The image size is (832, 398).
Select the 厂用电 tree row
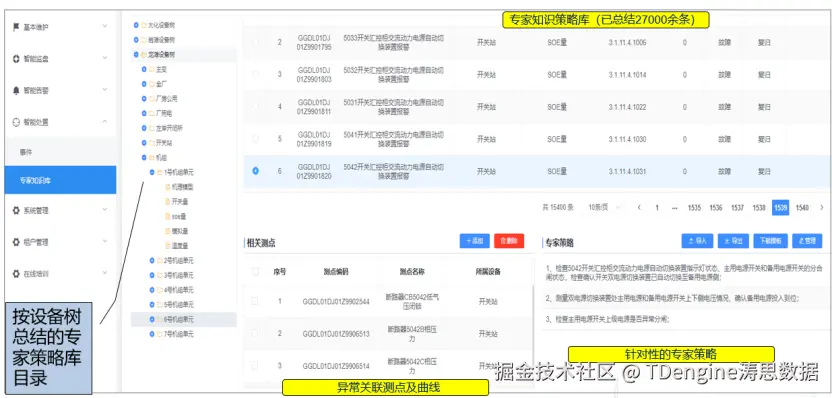tap(184, 113)
